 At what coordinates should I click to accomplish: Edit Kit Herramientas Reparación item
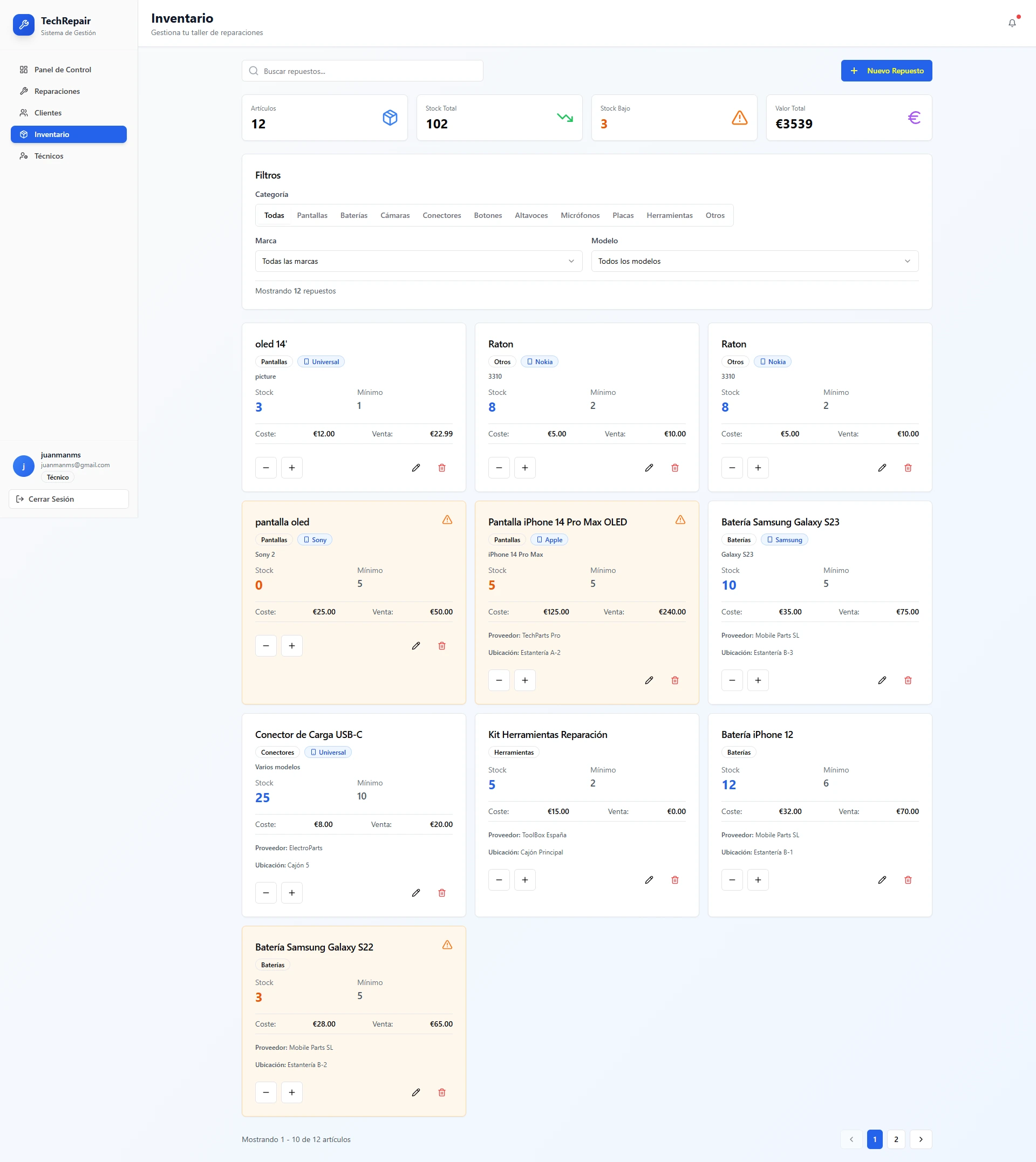tap(649, 880)
